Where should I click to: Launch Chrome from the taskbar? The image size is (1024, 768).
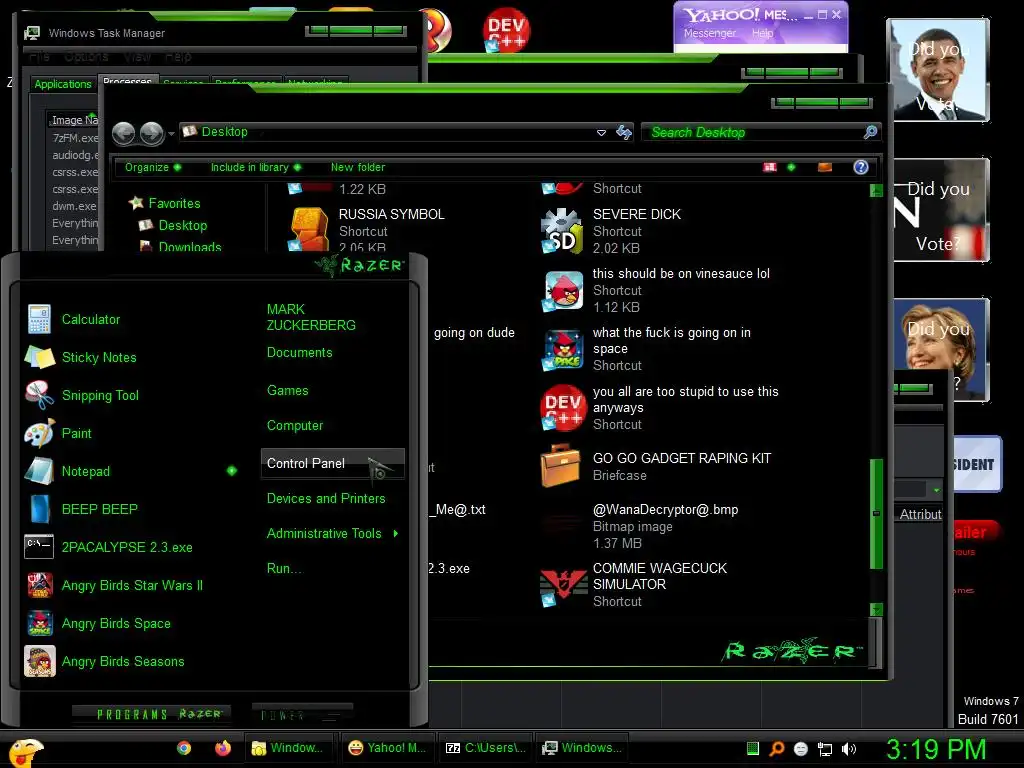(x=184, y=748)
